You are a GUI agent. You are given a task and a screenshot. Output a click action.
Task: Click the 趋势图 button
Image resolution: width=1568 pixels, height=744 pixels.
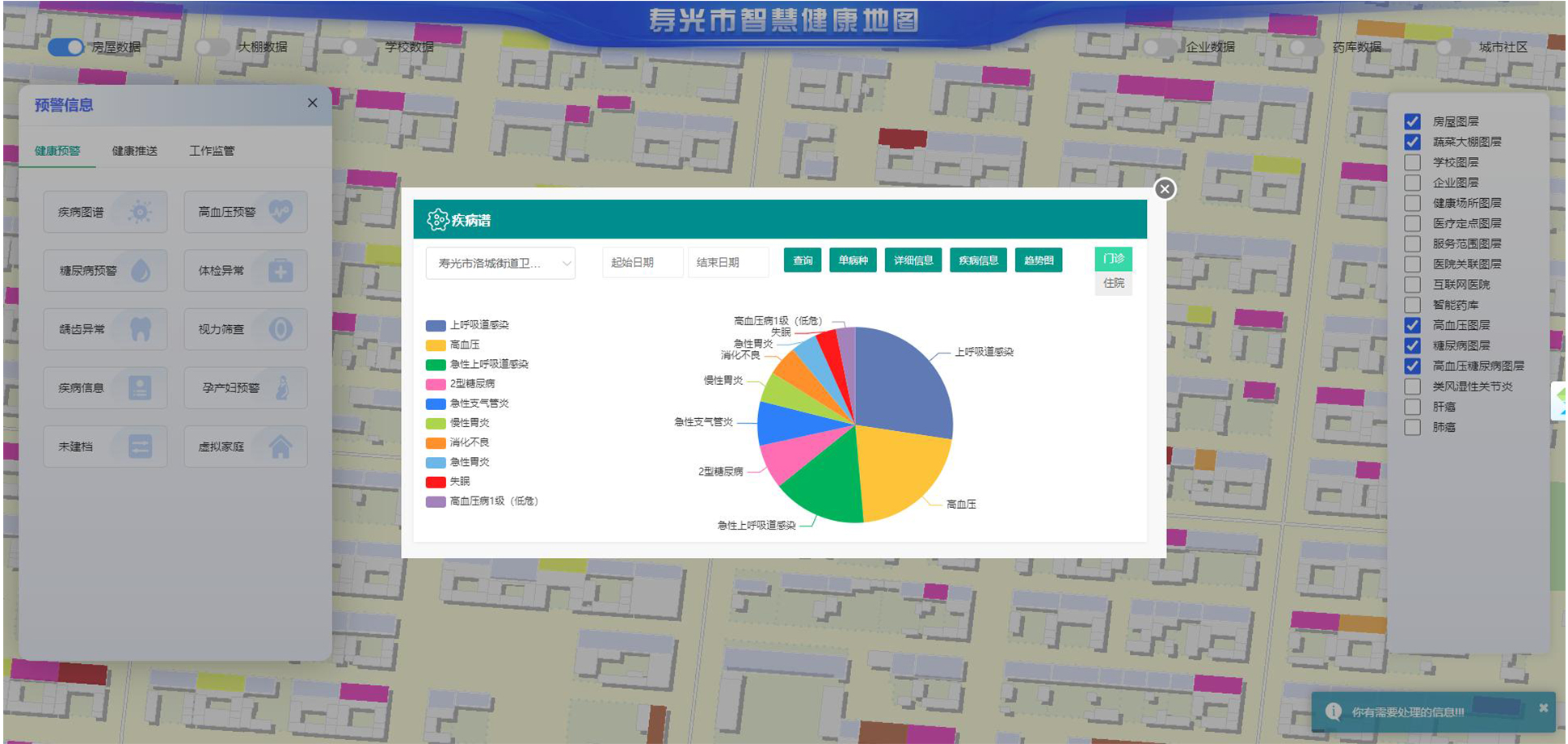pyautogui.click(x=1038, y=260)
